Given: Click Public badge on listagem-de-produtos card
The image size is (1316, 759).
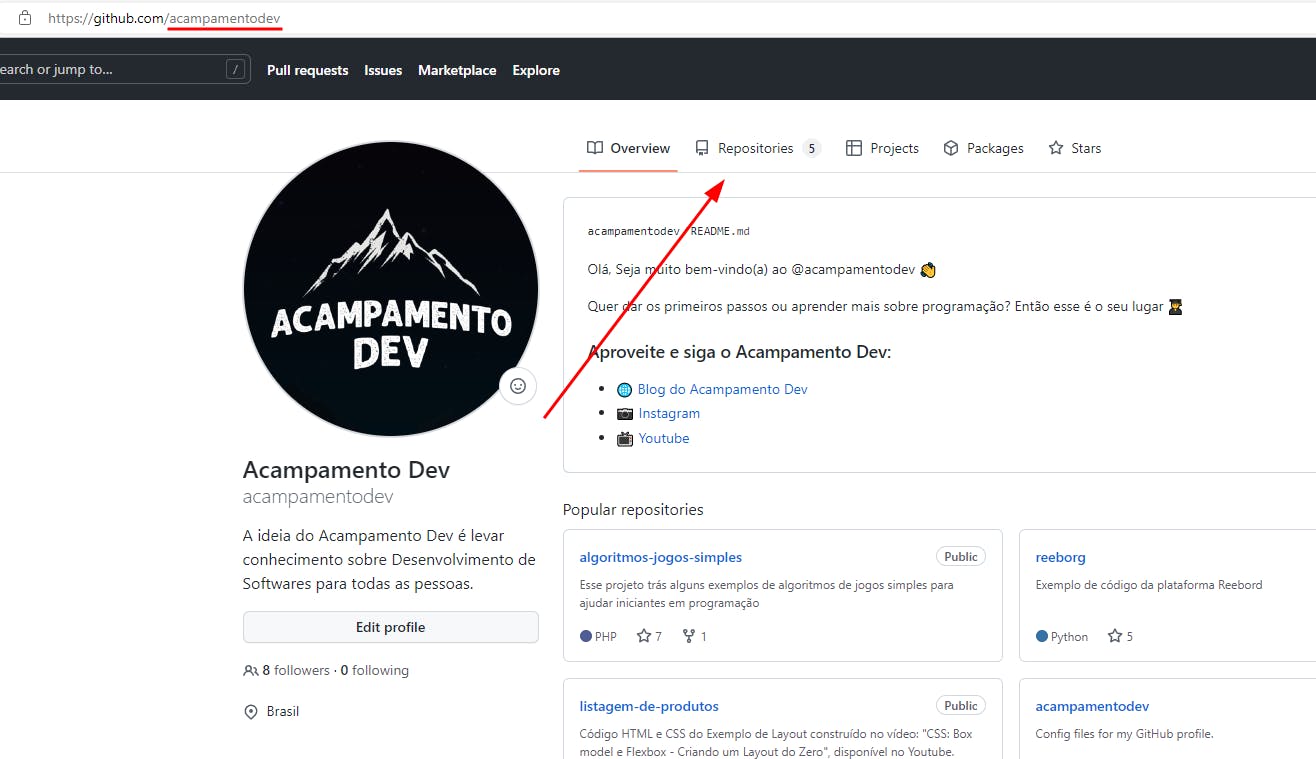Looking at the screenshot, I should [961, 706].
